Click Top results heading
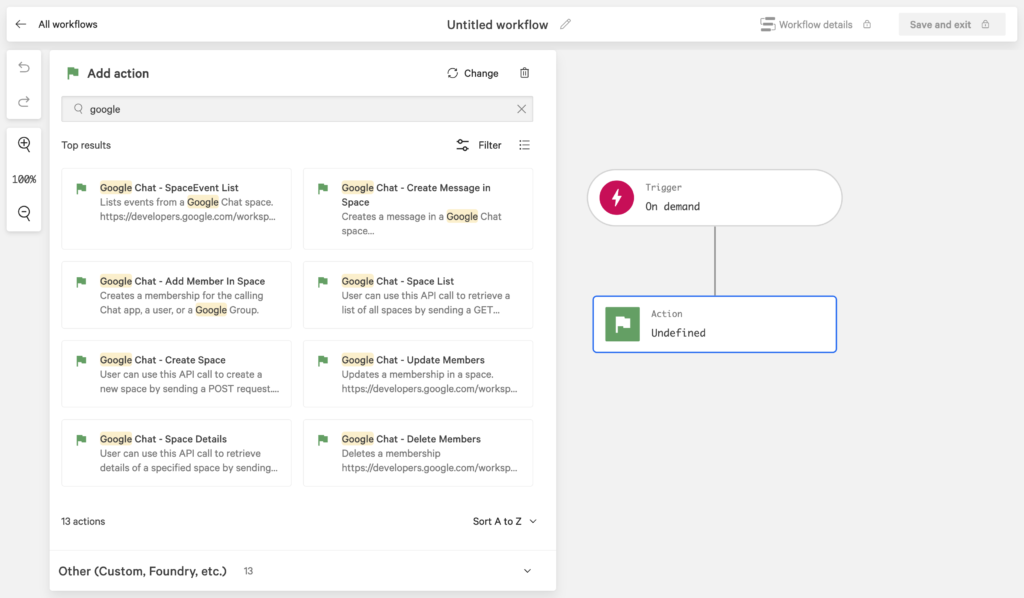 click(x=86, y=145)
